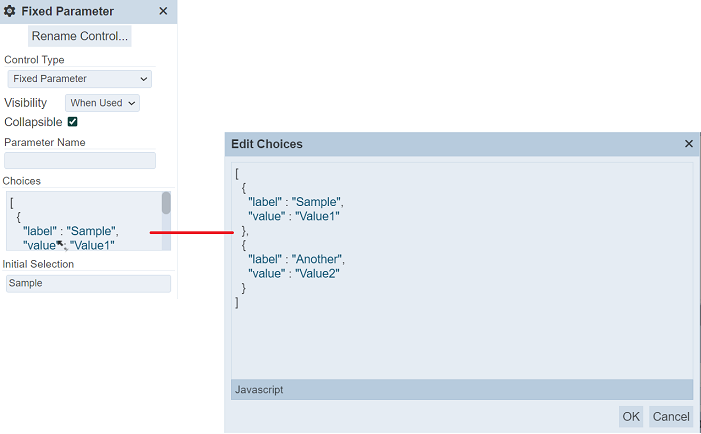Close the Edit Choices dialog
This screenshot has width=701, height=434.
pos(688,144)
